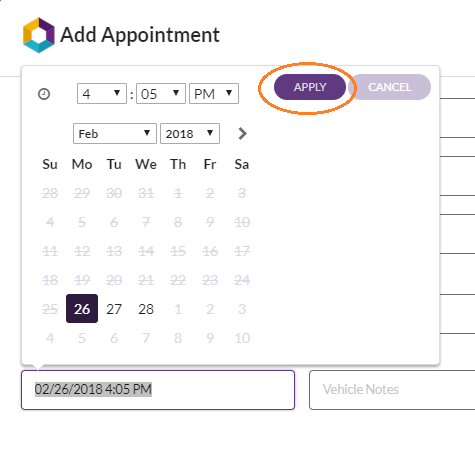This screenshot has height=452, width=475.
Task: Pick March 10 in the last row
Action: (242, 338)
